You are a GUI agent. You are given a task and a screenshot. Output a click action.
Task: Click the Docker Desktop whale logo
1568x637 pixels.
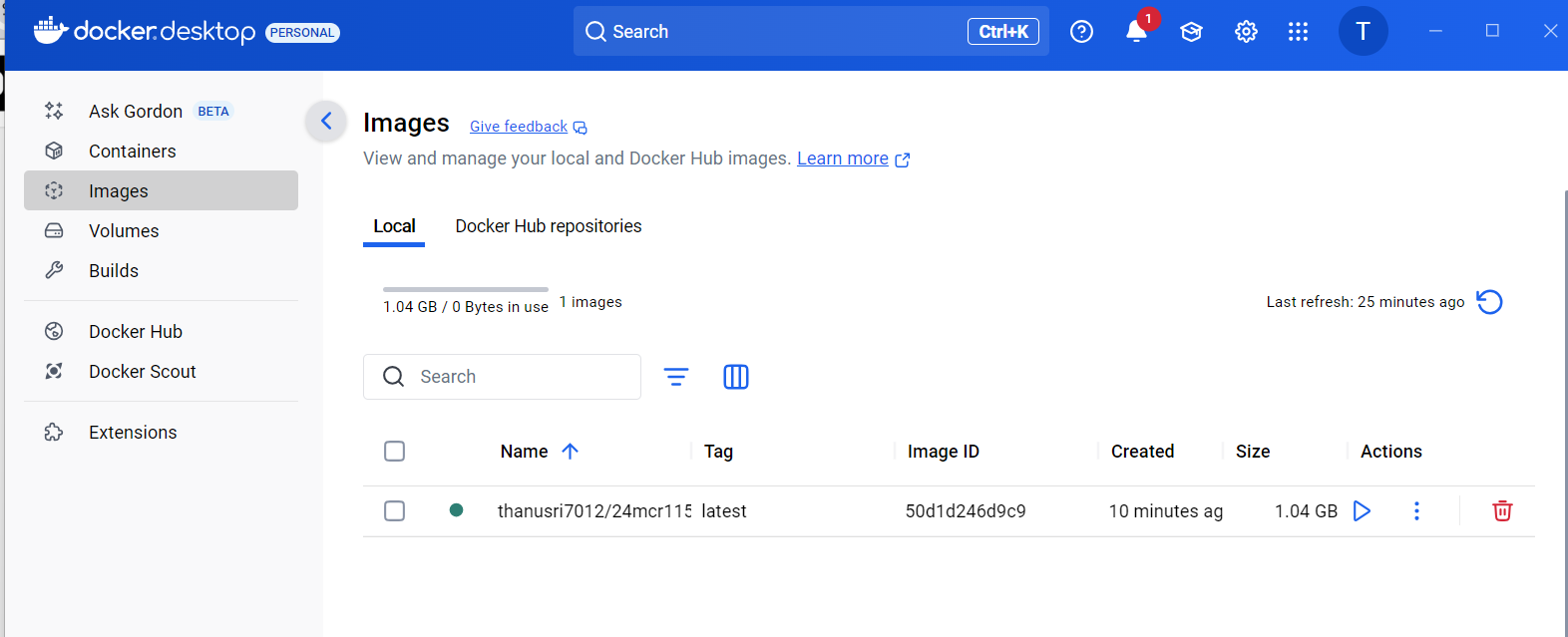(x=51, y=31)
